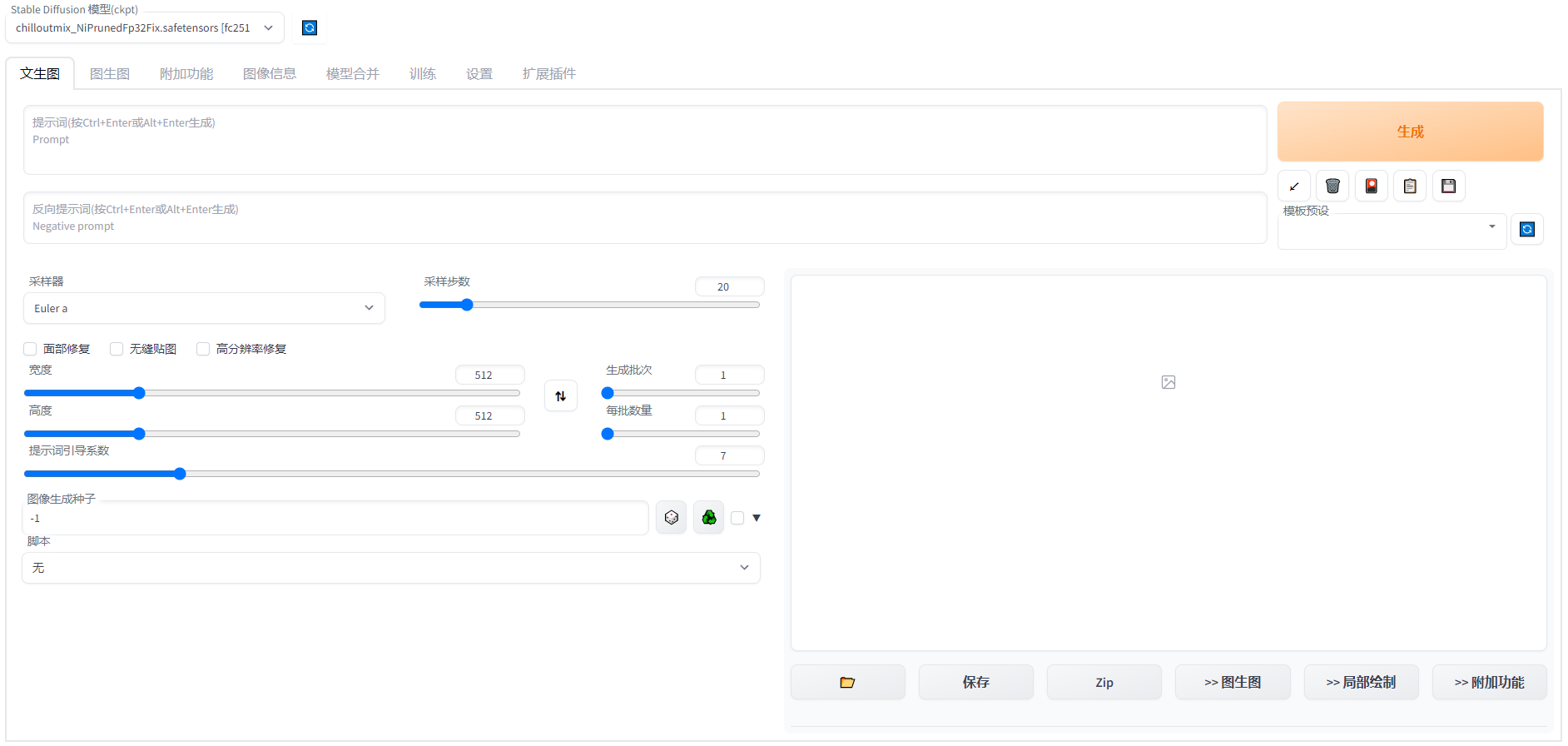The height and width of the screenshot is (746, 1568).
Task: Refresh the Stable Diffusion checkpoint list
Action: point(310,28)
